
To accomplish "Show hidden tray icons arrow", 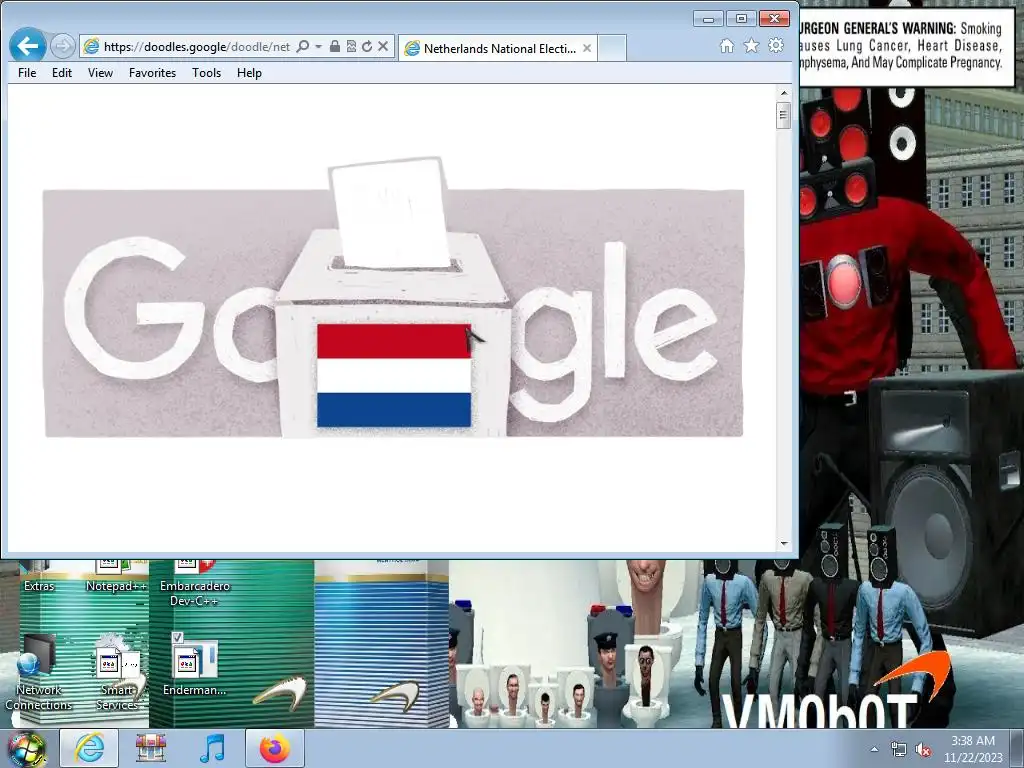I will [874, 749].
